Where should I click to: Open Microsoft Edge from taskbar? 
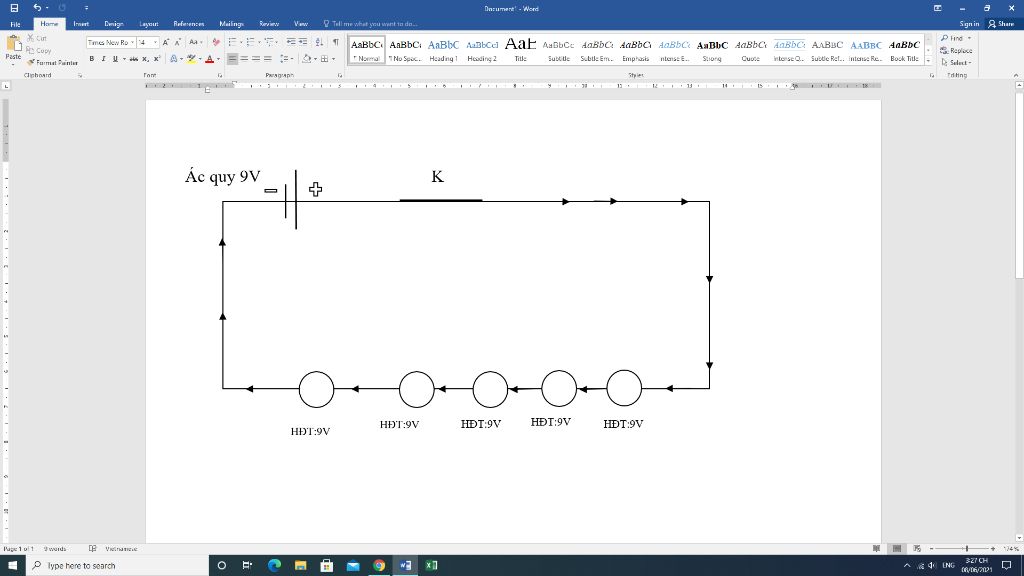[274, 566]
